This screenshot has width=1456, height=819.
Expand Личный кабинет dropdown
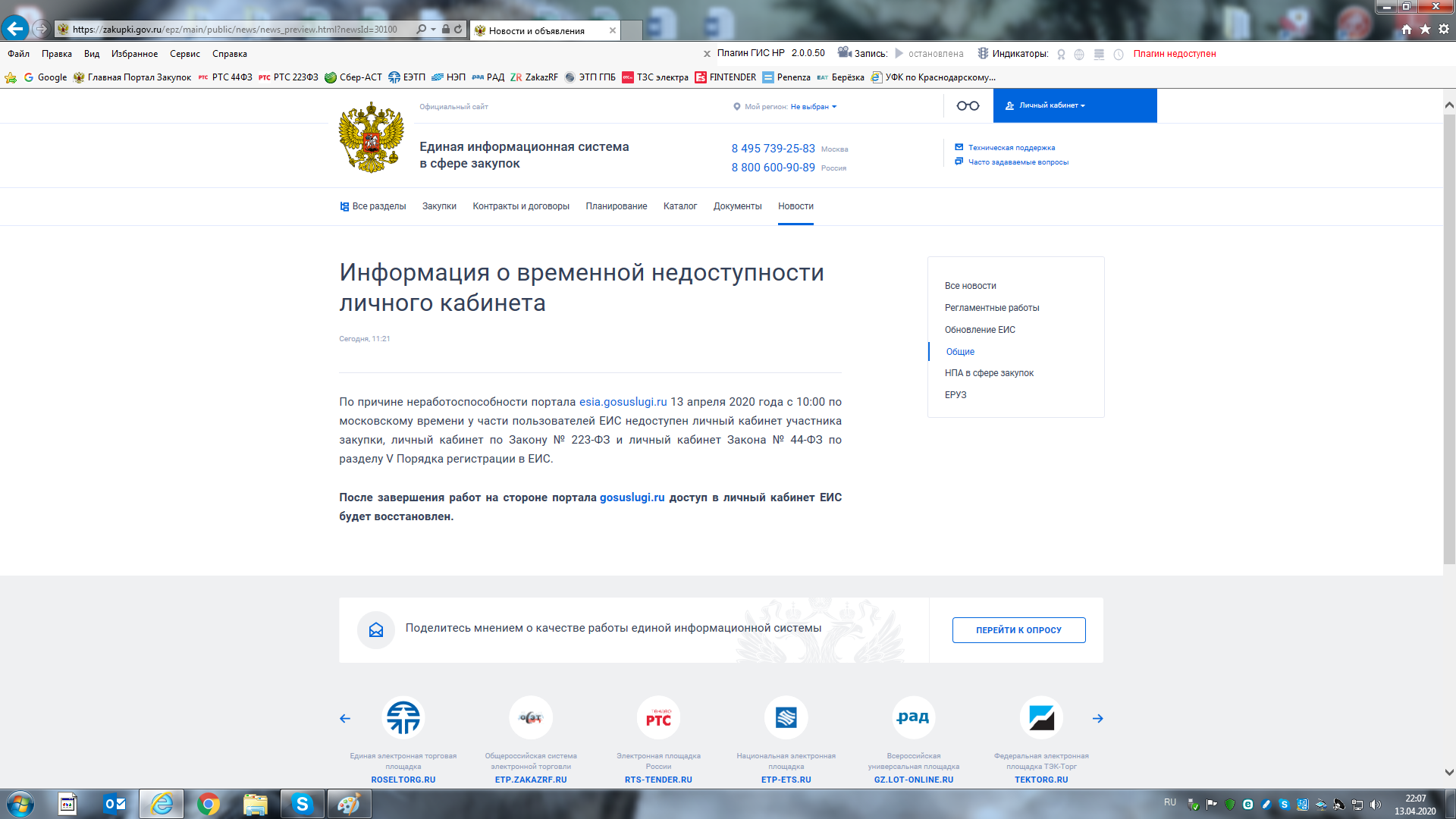pos(1052,105)
